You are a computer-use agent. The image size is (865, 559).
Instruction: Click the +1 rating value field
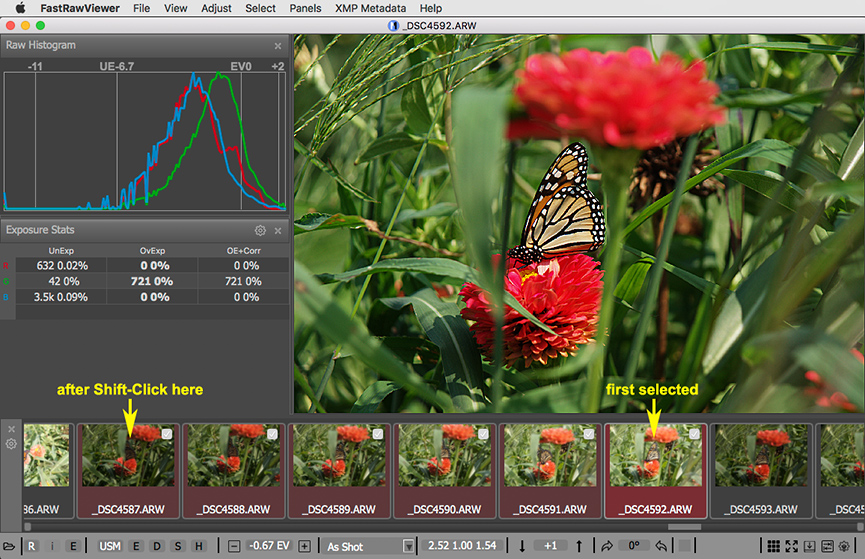tap(550, 546)
